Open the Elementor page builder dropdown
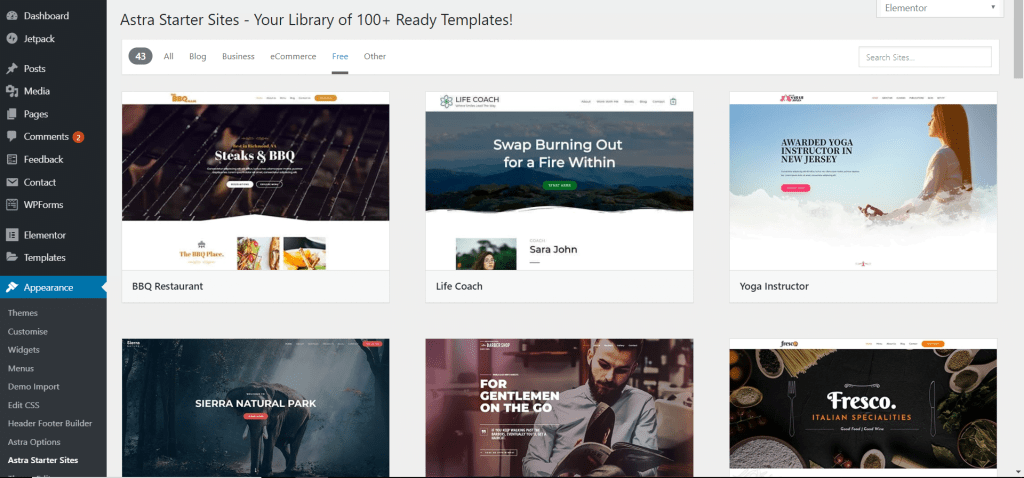Image resolution: width=1024 pixels, height=478 pixels. click(940, 8)
